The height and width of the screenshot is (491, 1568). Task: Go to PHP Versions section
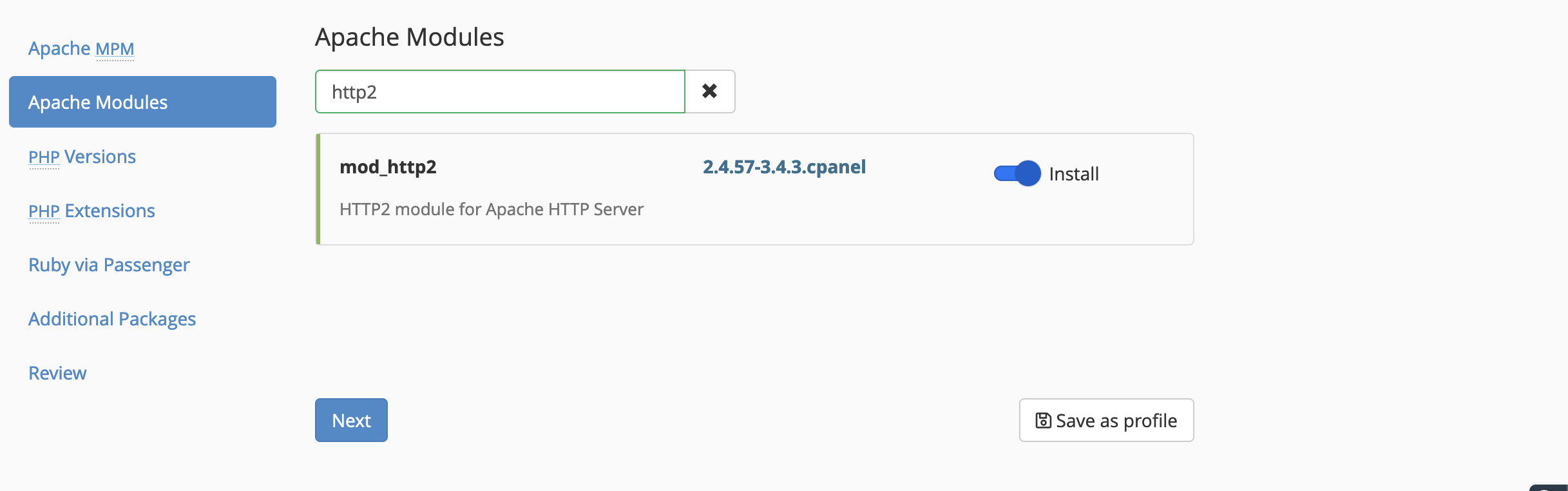[82, 157]
